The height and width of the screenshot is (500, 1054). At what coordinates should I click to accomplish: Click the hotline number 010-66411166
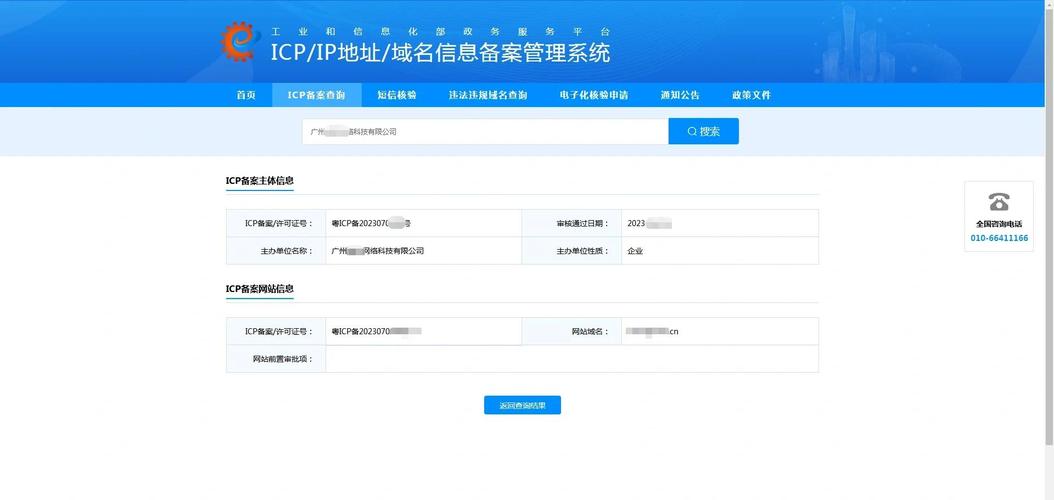point(998,238)
